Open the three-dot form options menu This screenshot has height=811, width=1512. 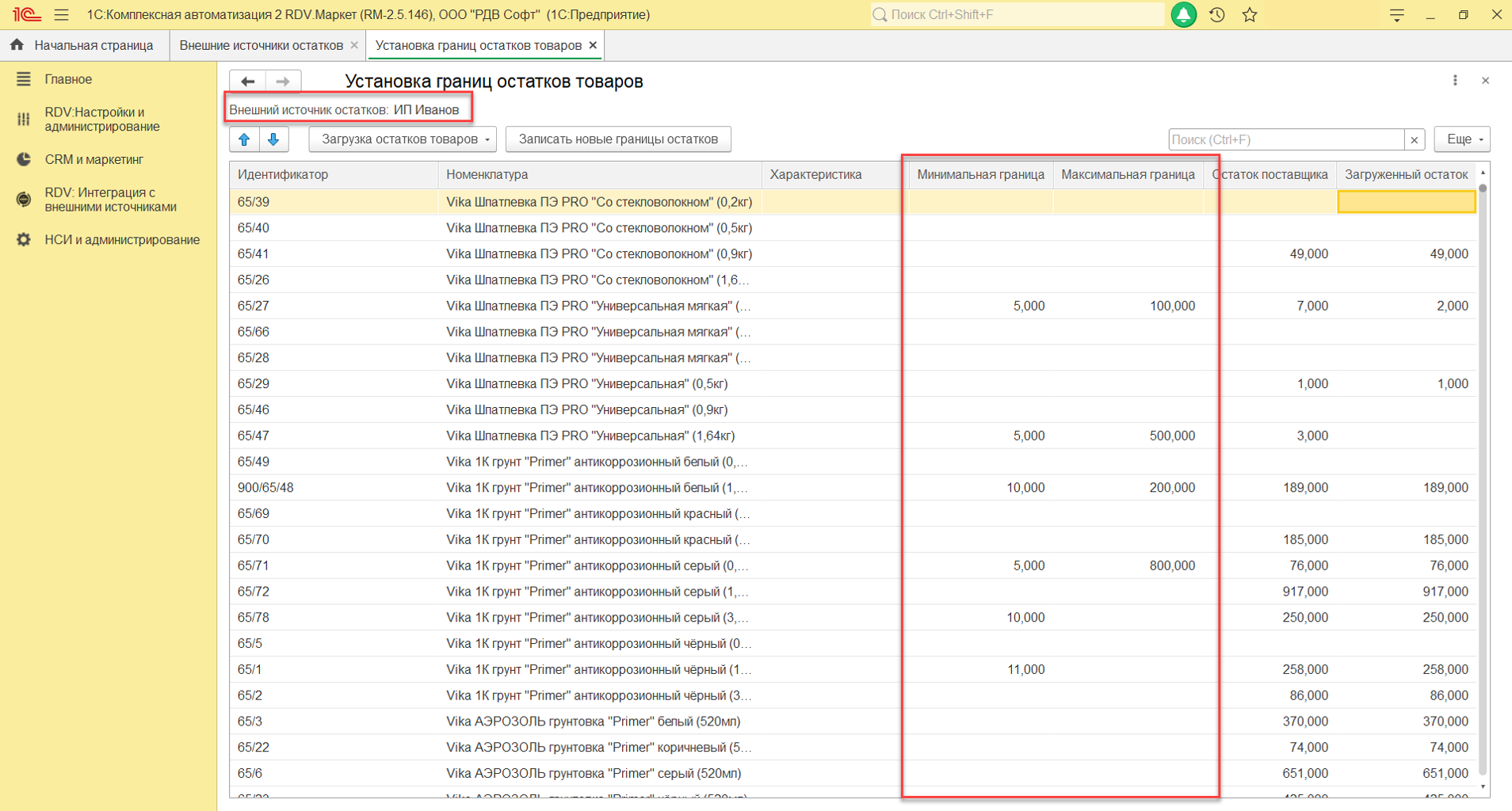pos(1455,81)
